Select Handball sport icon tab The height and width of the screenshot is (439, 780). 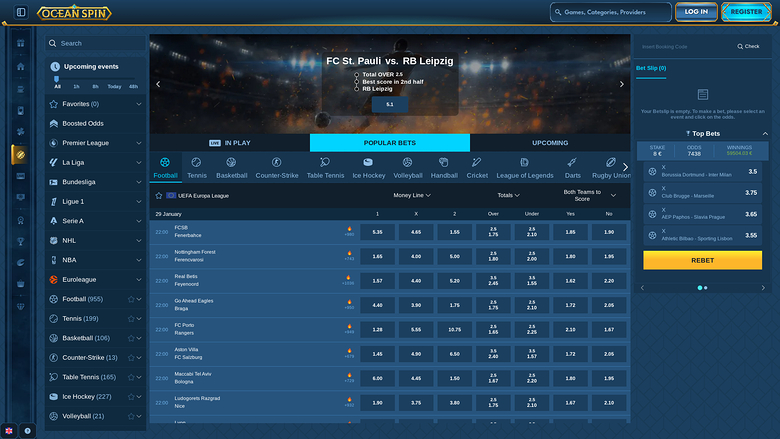tap(444, 168)
